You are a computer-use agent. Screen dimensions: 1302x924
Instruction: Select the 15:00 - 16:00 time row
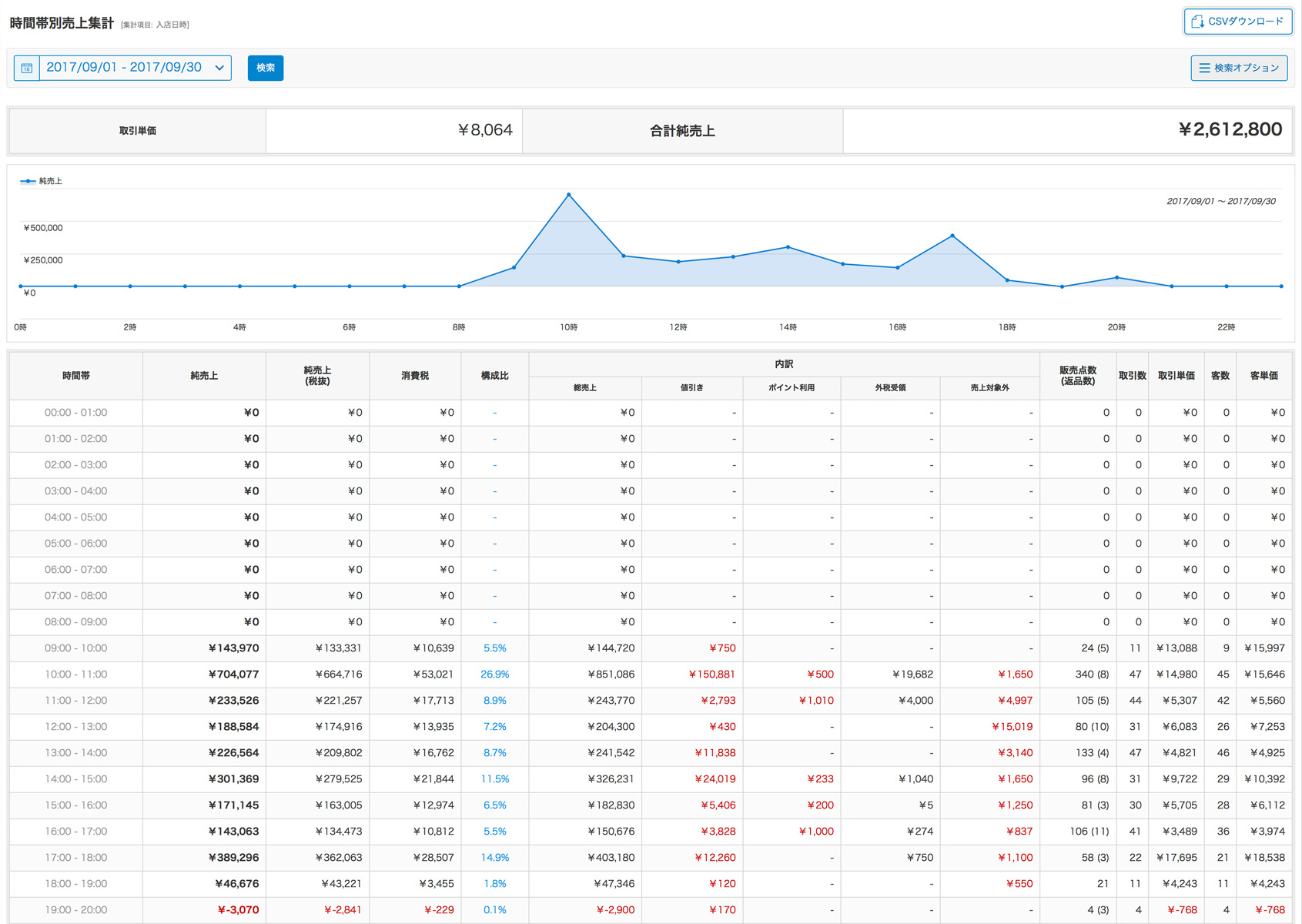[x=651, y=805]
